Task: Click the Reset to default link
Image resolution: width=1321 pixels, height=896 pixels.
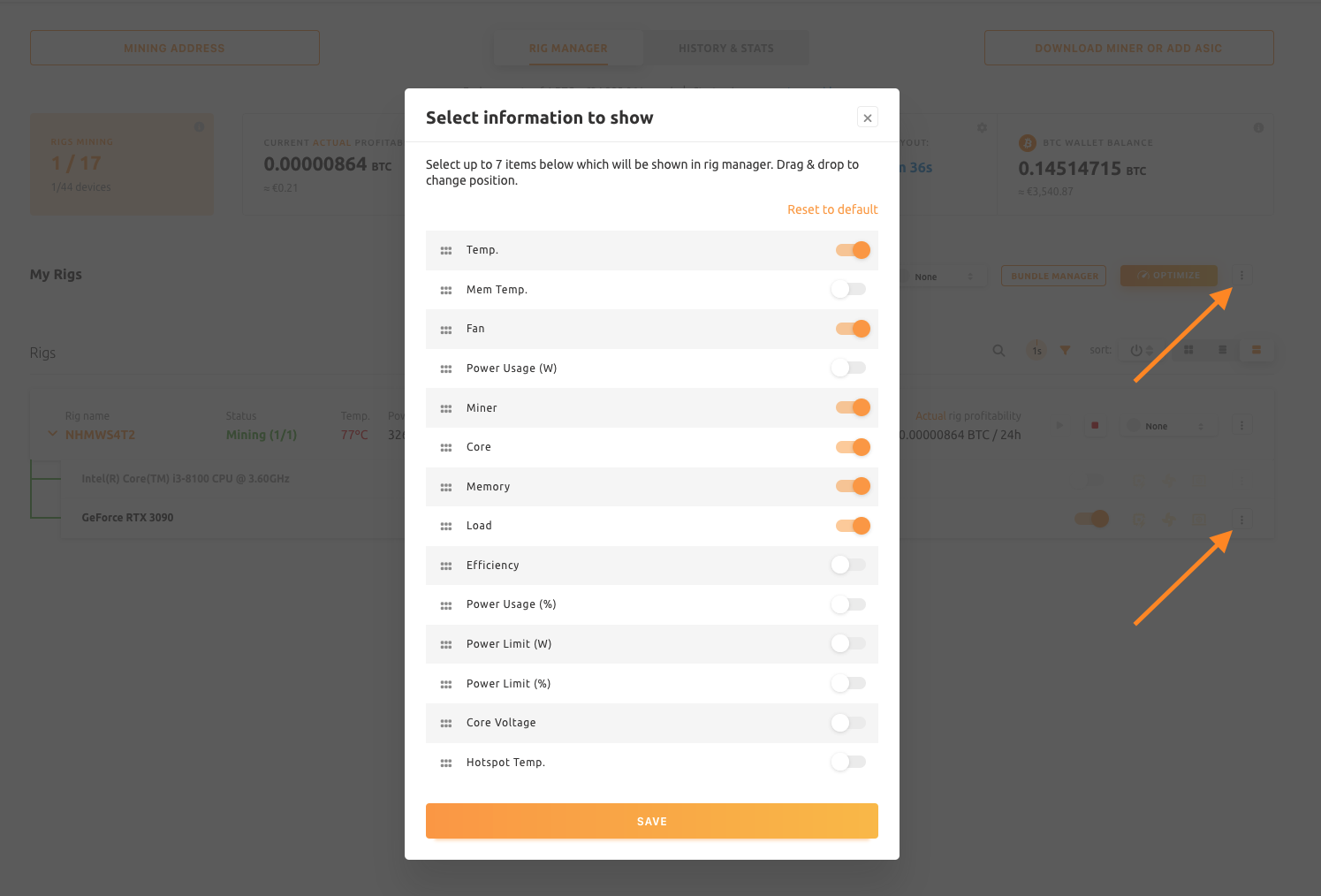Action: tap(831, 209)
